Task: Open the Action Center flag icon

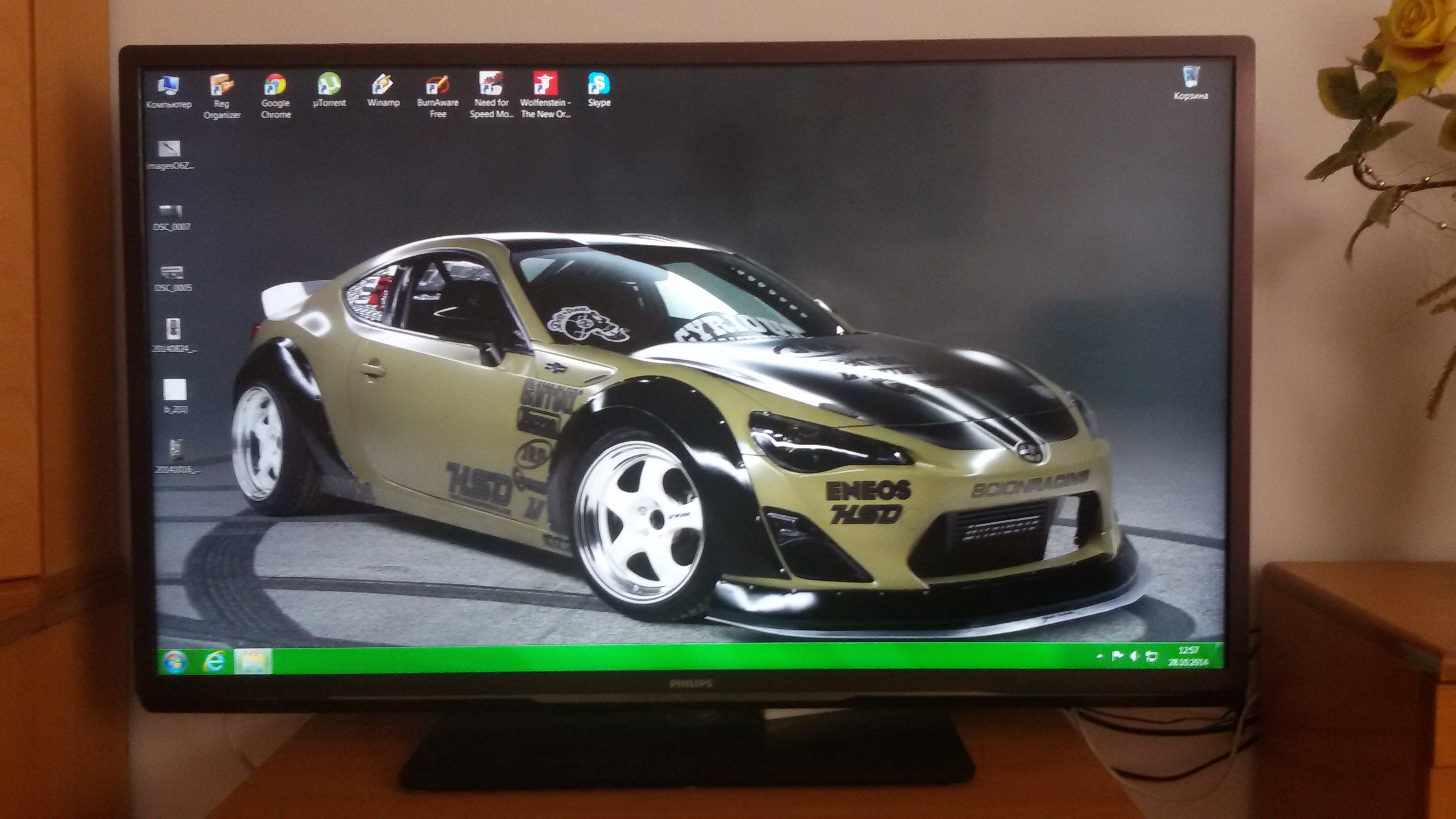Action: point(1117,656)
